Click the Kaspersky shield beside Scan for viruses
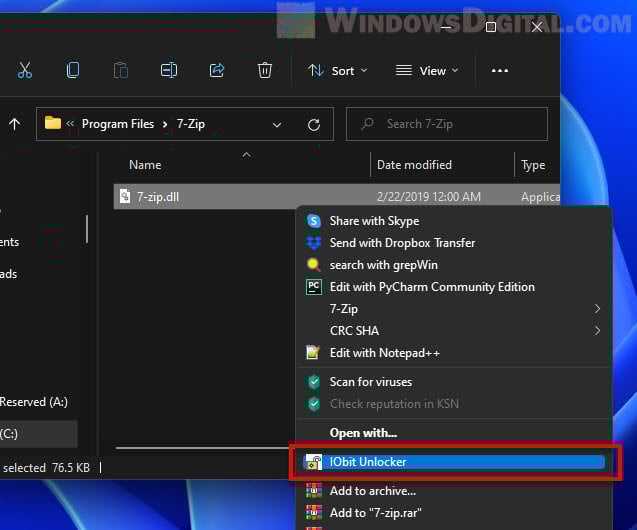This screenshot has width=637, height=530. pyautogui.click(x=314, y=382)
